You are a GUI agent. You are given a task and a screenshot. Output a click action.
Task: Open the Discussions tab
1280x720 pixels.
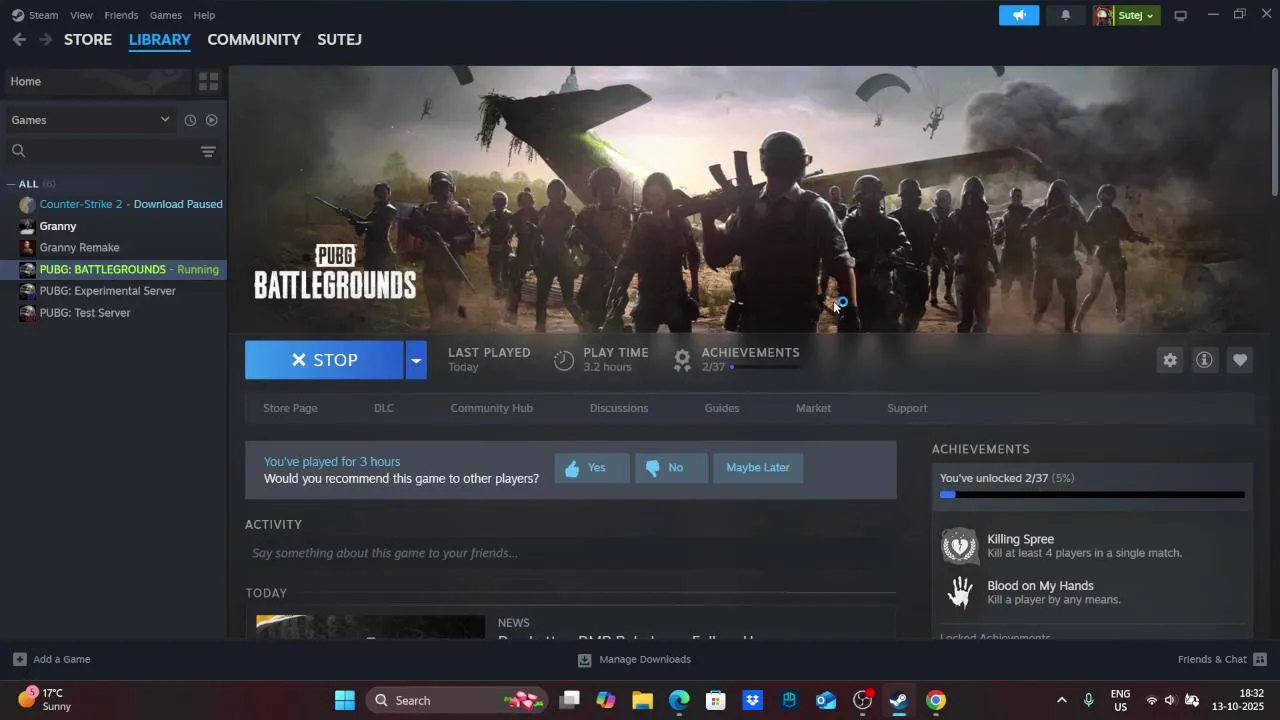(x=619, y=408)
